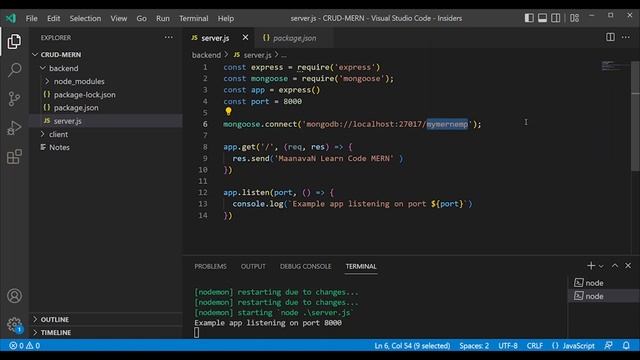Add a new terminal with plus icon
The width and height of the screenshot is (640, 360).
tap(591, 266)
